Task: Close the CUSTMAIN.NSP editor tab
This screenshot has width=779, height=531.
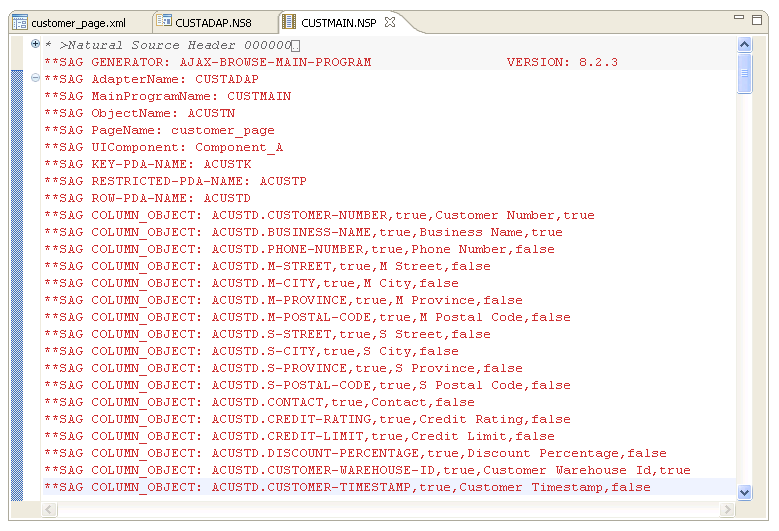Action: point(390,22)
